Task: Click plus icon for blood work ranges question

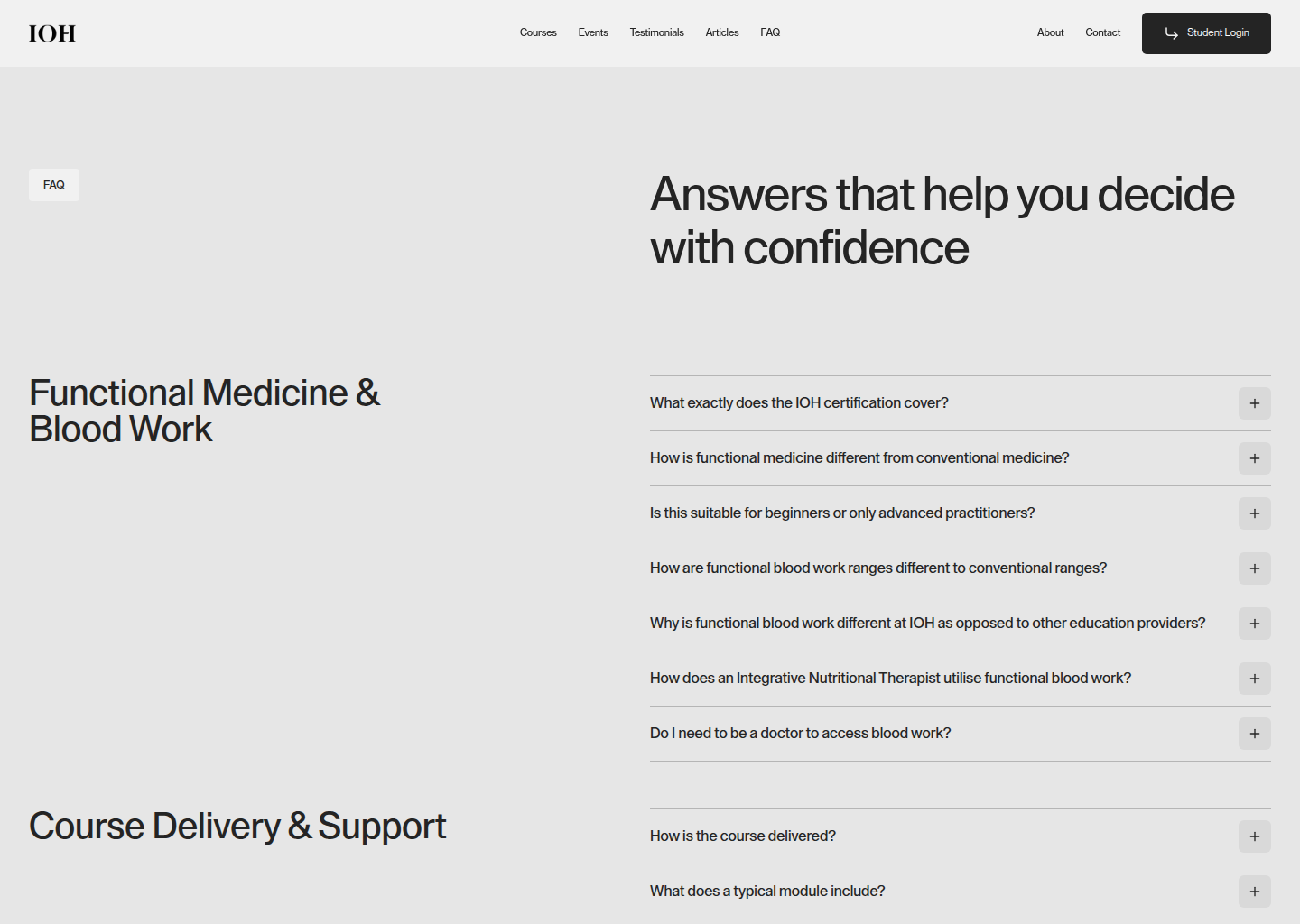Action: tap(1254, 568)
